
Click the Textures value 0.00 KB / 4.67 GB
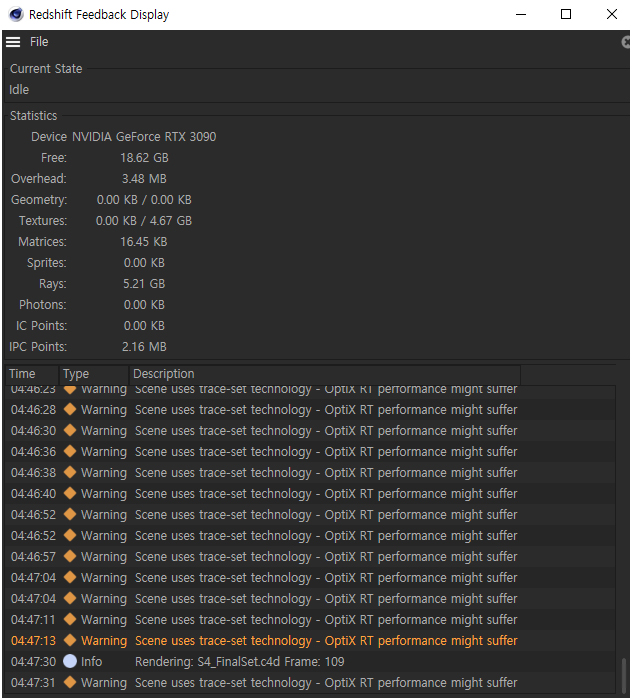tap(144, 221)
